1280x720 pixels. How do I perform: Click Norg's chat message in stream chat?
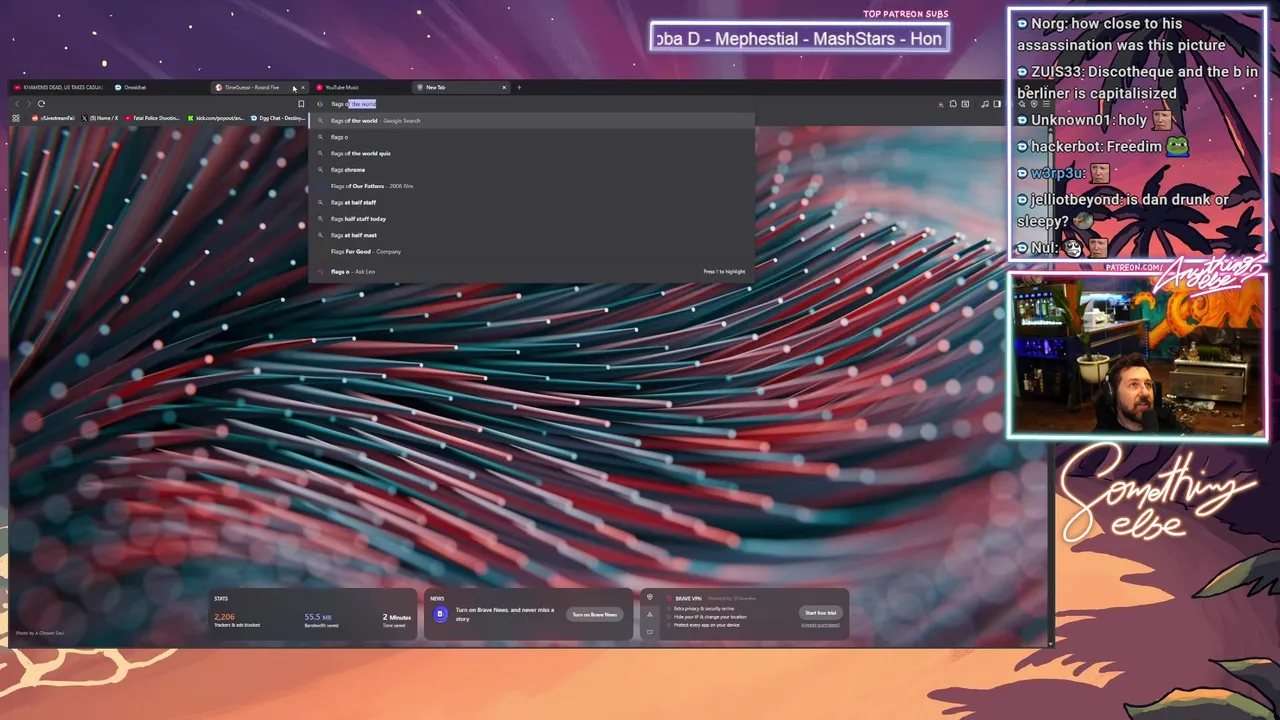(1122, 34)
